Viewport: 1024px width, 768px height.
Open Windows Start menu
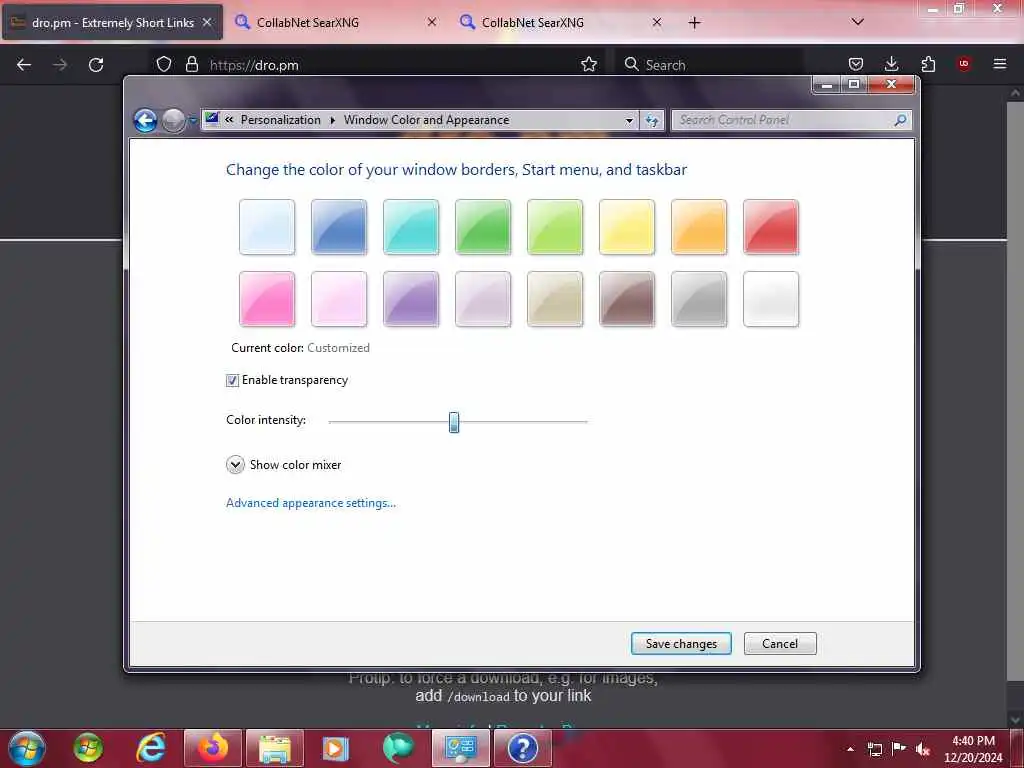pyautogui.click(x=27, y=748)
